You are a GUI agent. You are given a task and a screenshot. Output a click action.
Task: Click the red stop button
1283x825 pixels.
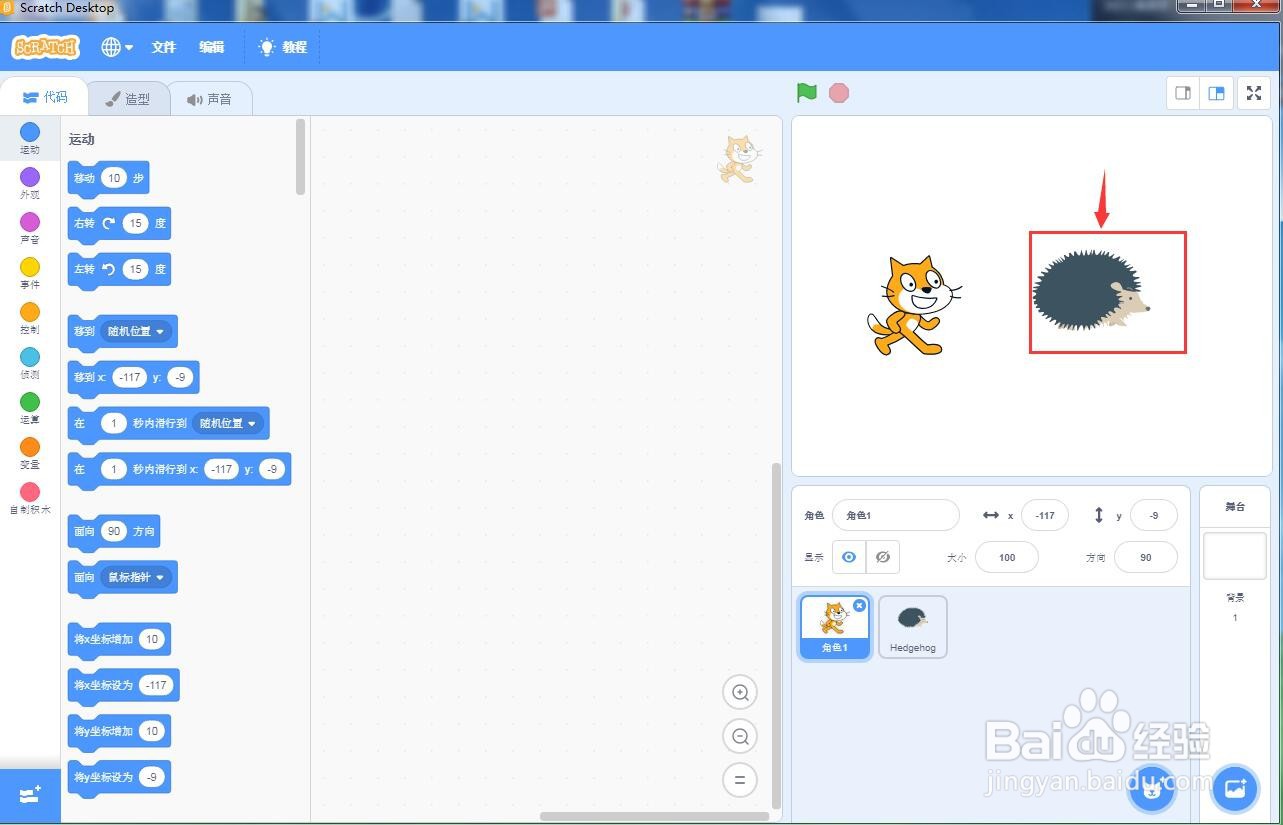point(839,93)
